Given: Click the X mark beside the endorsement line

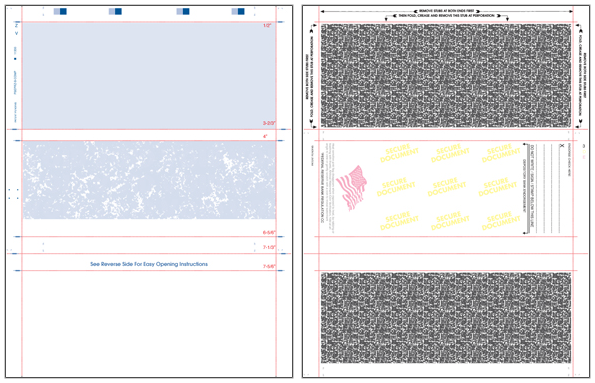Looking at the screenshot, I should [562, 145].
